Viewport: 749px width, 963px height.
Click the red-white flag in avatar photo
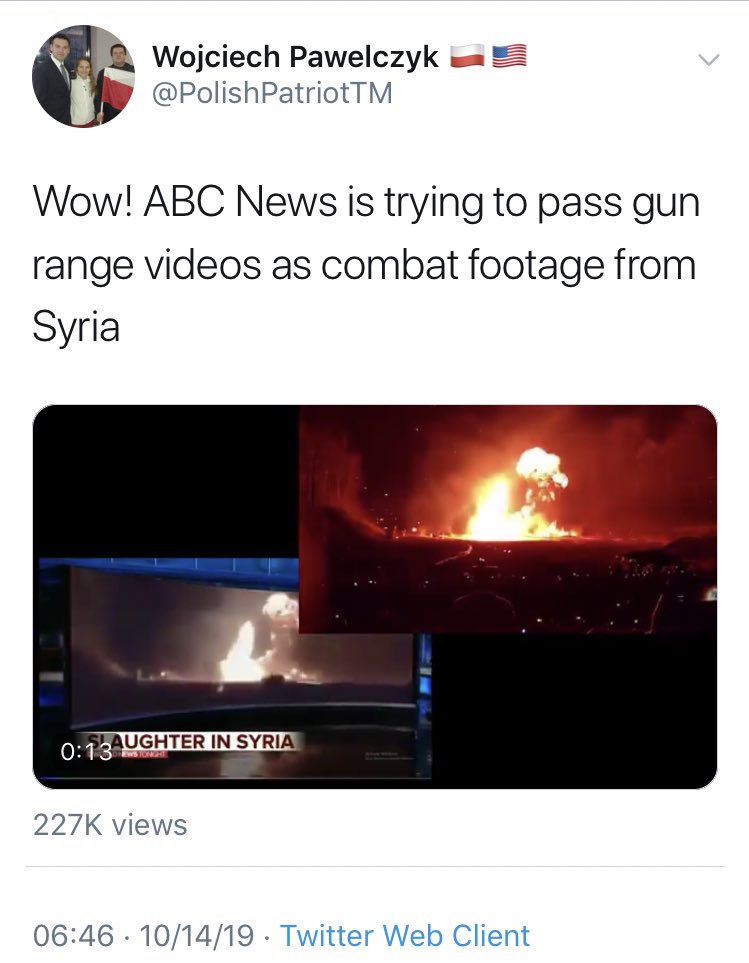click(x=118, y=85)
